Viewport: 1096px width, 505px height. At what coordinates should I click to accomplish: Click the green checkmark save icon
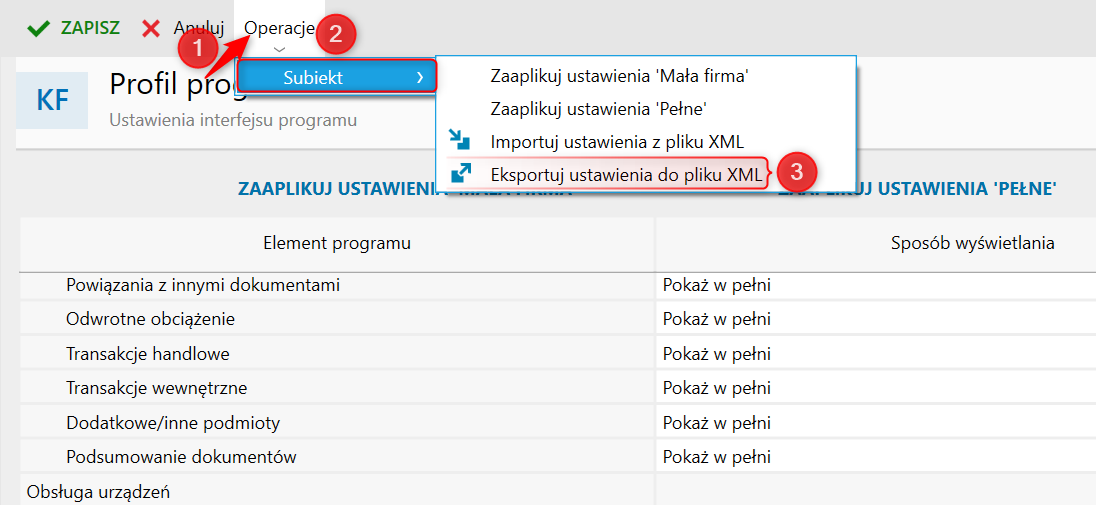(x=39, y=28)
